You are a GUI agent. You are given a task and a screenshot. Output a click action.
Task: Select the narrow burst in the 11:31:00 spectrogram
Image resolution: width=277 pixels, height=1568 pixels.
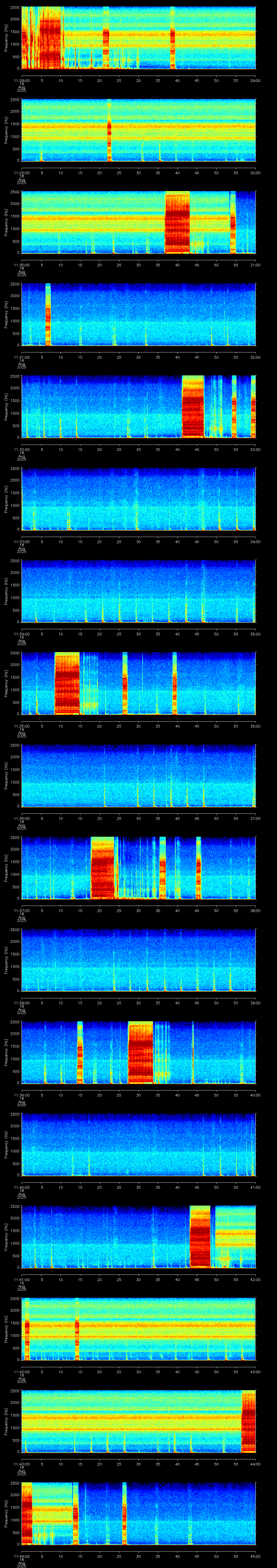(x=48, y=314)
